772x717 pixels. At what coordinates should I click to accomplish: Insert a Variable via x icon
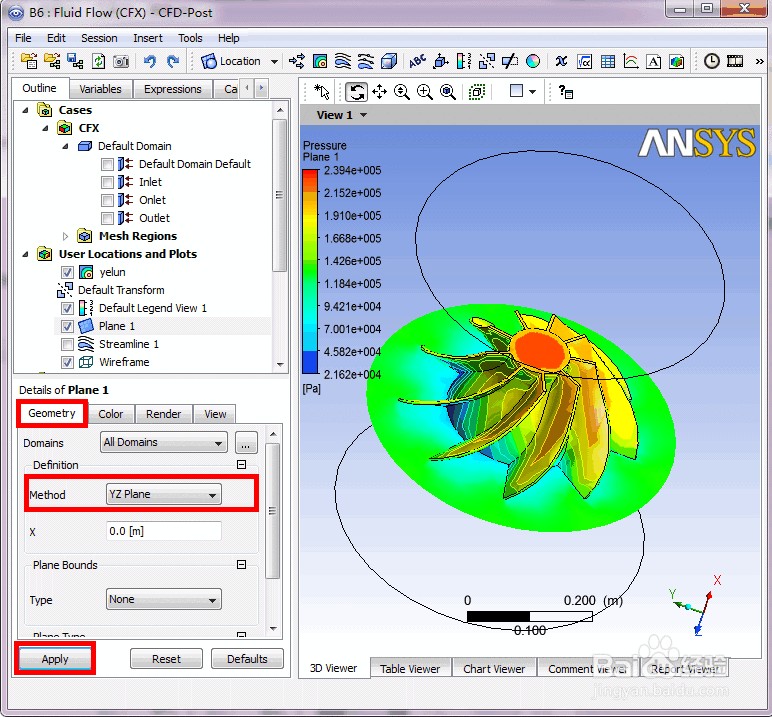tap(561, 61)
